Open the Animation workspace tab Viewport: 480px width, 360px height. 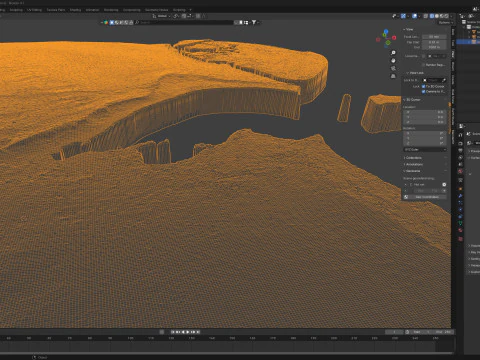92,10
